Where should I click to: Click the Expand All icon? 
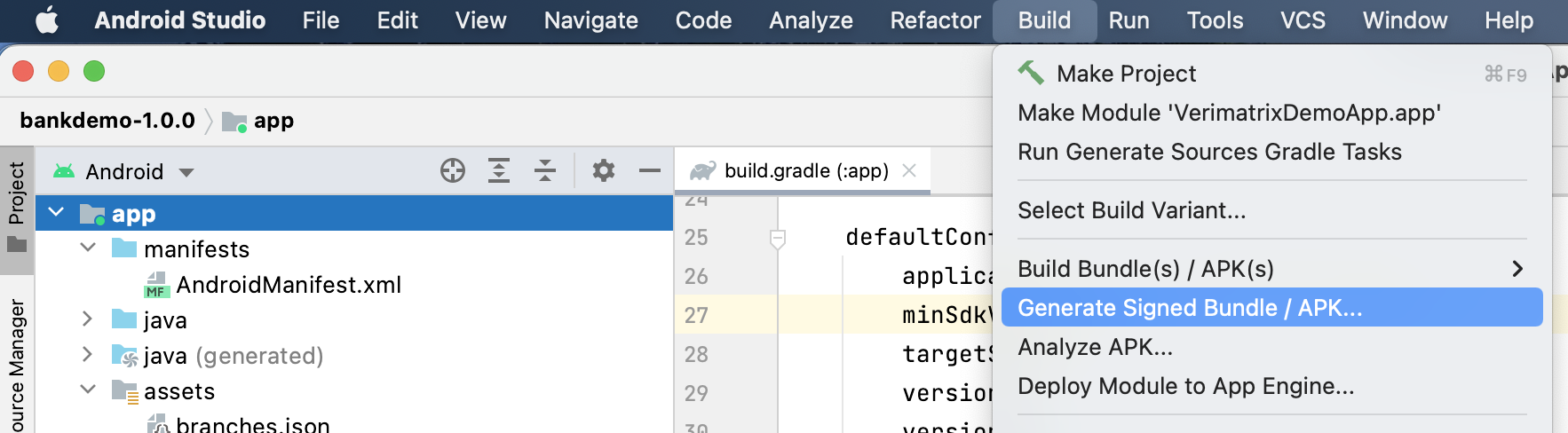pyautogui.click(x=499, y=170)
